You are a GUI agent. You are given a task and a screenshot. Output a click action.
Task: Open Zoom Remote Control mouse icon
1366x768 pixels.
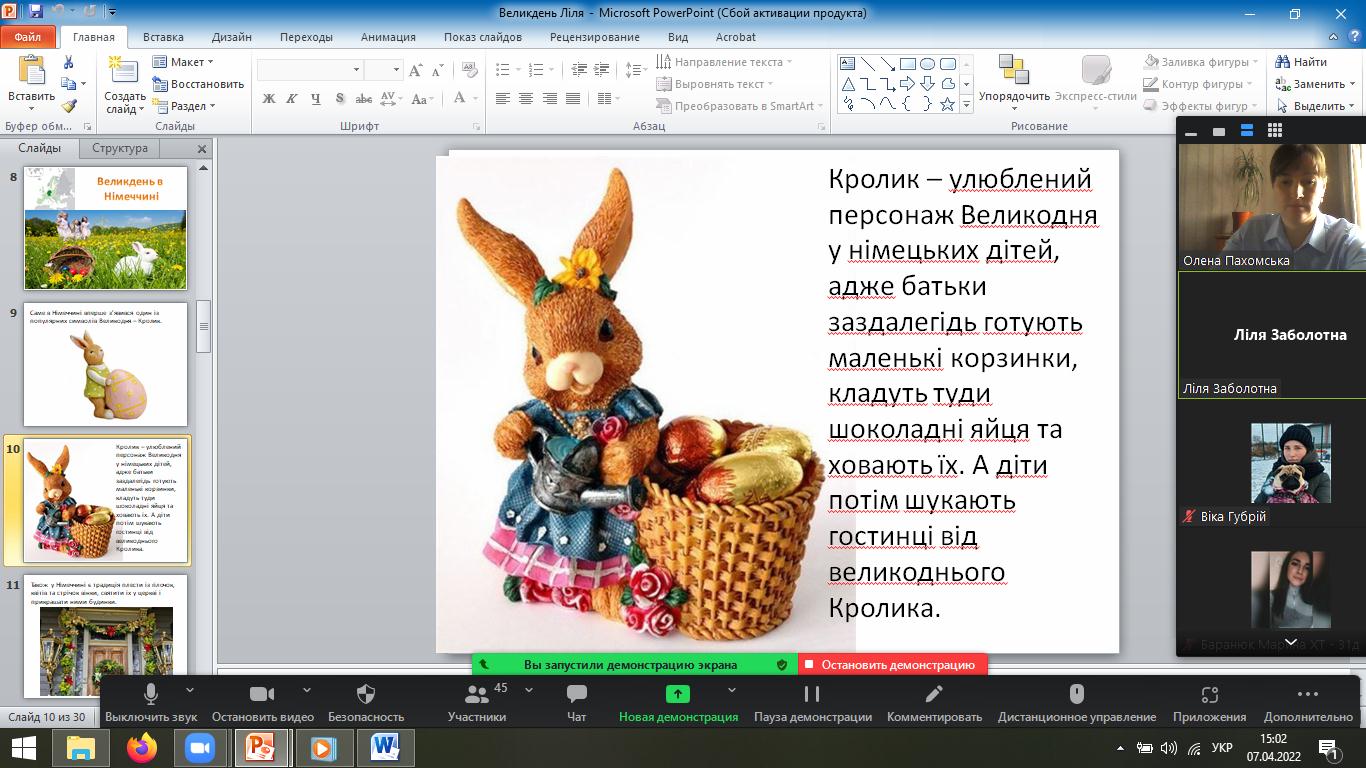tap(1076, 695)
